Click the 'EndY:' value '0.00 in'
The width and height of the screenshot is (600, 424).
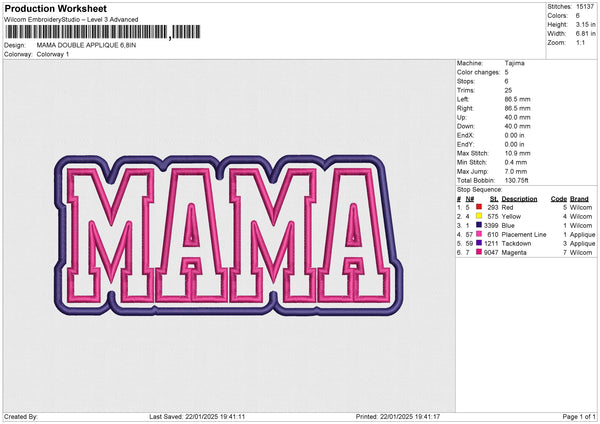click(x=514, y=144)
